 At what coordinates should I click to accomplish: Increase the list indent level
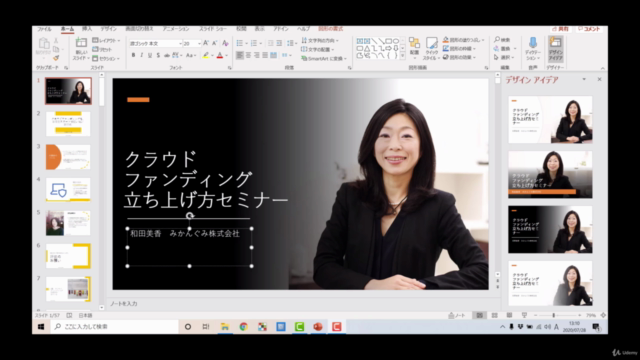[279, 43]
